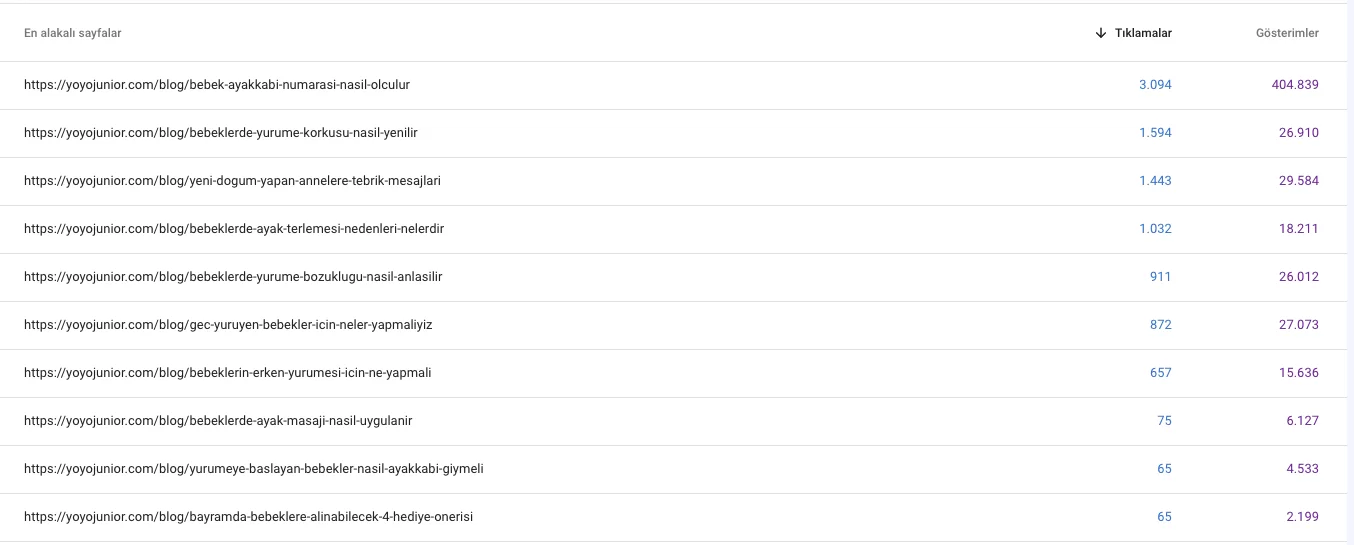The height and width of the screenshot is (545, 1354).
Task: Select the bebeklerin-erken-yurumesi-icin-ne-yapmali URL
Action: [227, 373]
